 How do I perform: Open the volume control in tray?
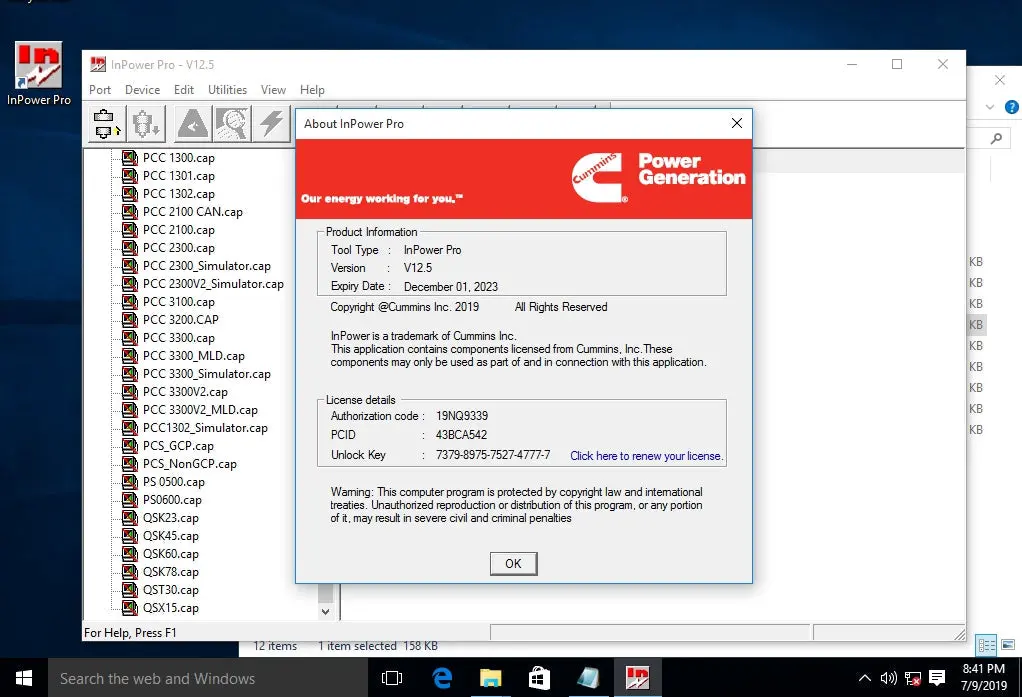point(888,678)
